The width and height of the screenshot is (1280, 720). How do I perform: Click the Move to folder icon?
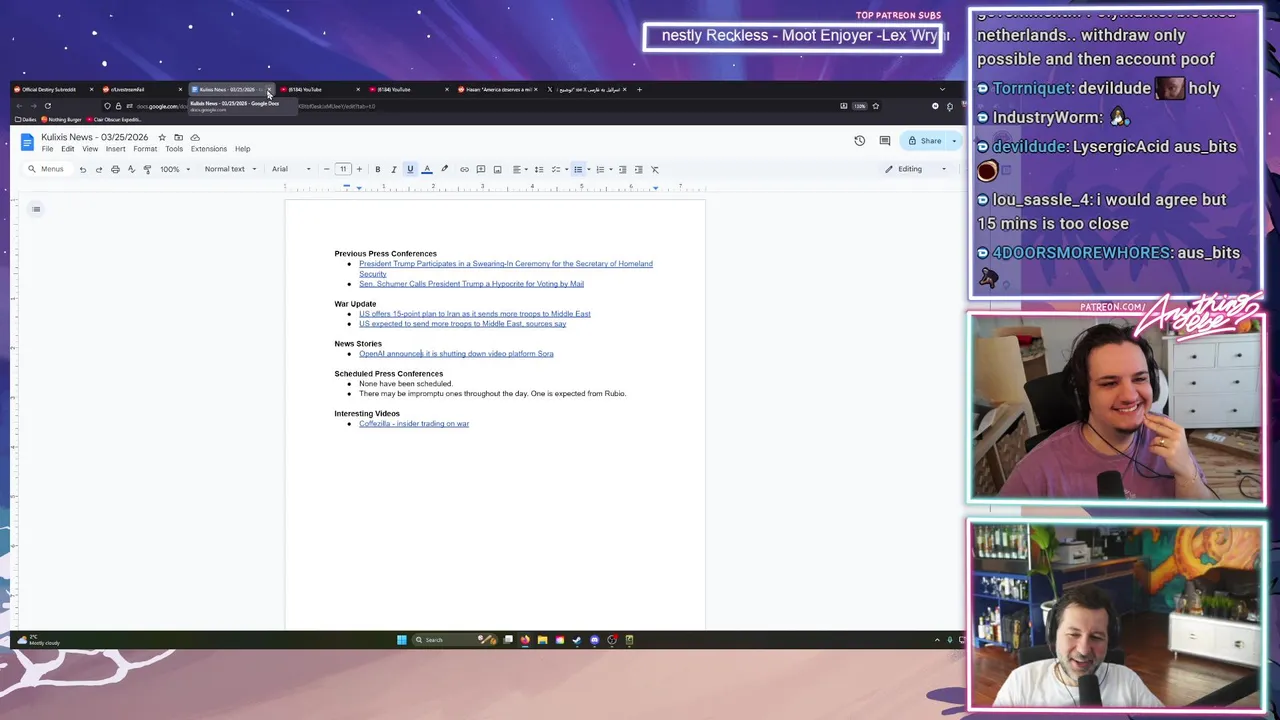(178, 137)
